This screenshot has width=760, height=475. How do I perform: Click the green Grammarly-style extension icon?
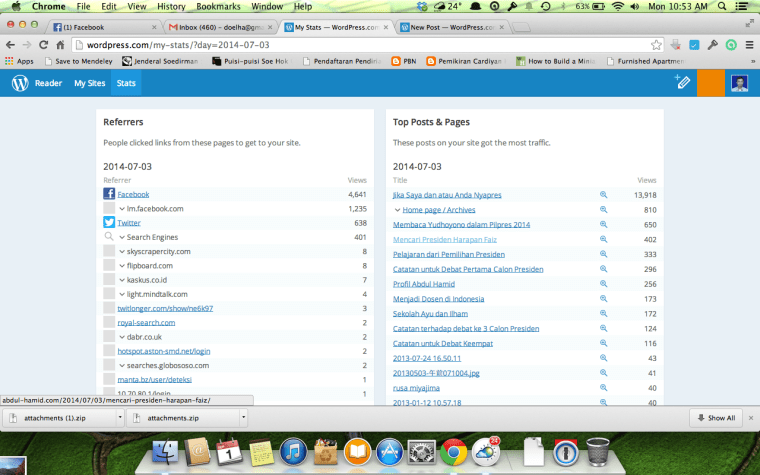pyautogui.click(x=731, y=45)
